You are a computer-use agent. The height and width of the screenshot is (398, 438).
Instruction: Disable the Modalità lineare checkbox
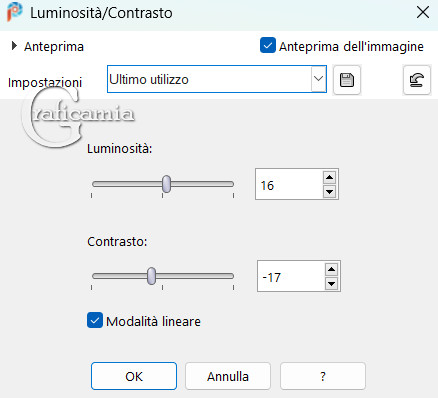tap(95, 320)
